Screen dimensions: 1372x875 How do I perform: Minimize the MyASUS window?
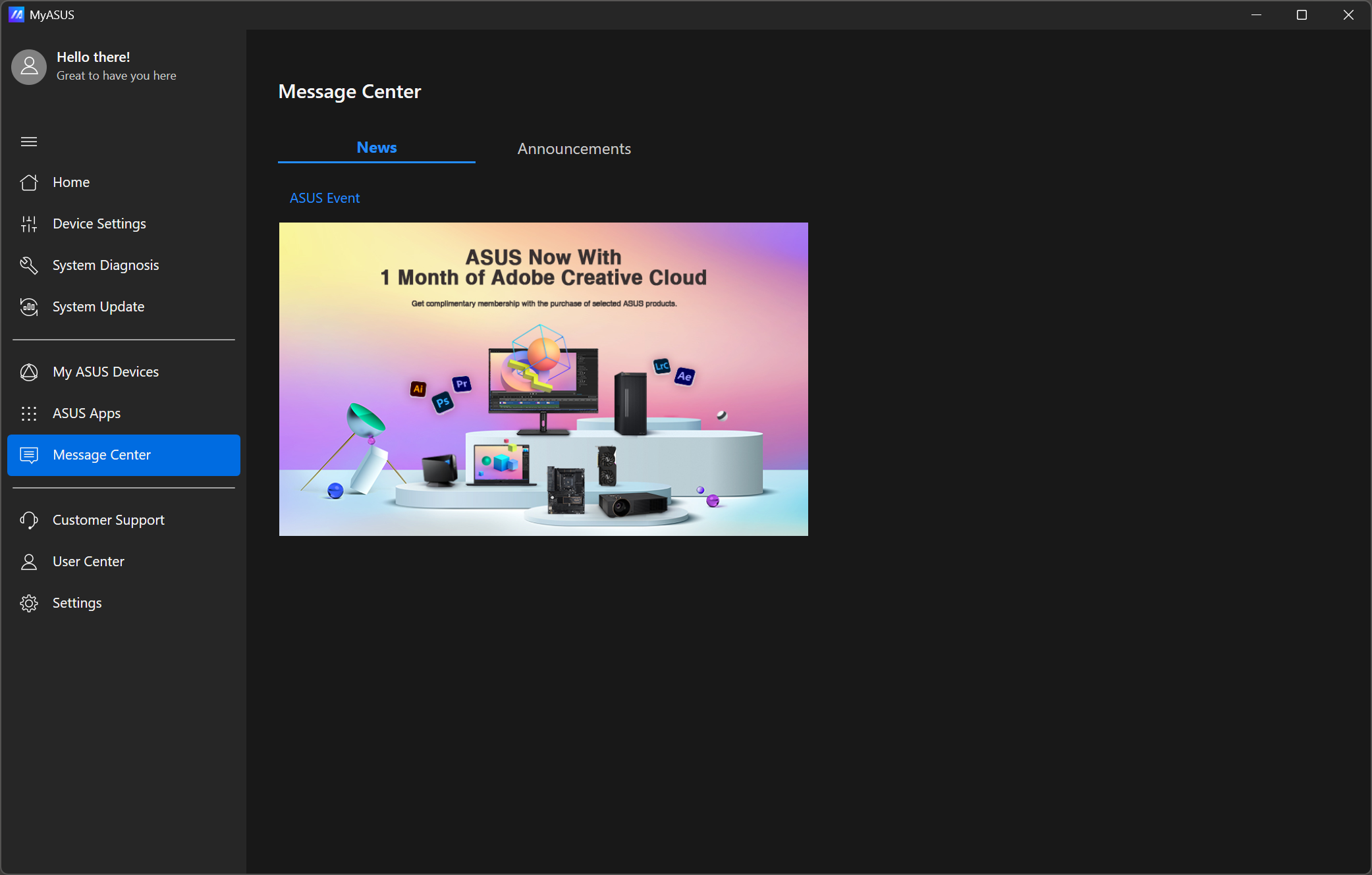[x=1256, y=14]
